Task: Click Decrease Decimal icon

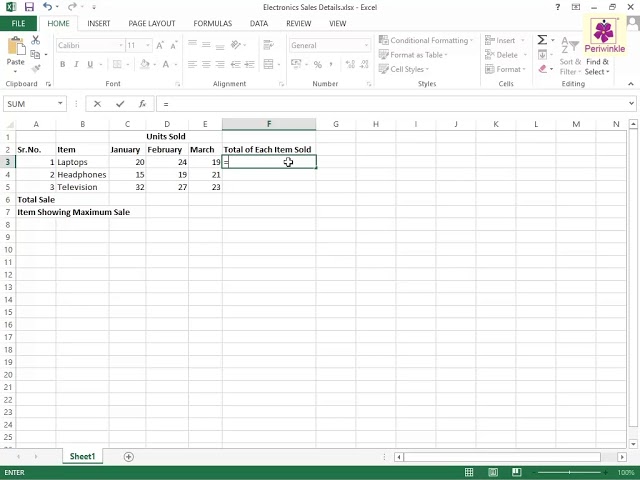Action: [364, 64]
